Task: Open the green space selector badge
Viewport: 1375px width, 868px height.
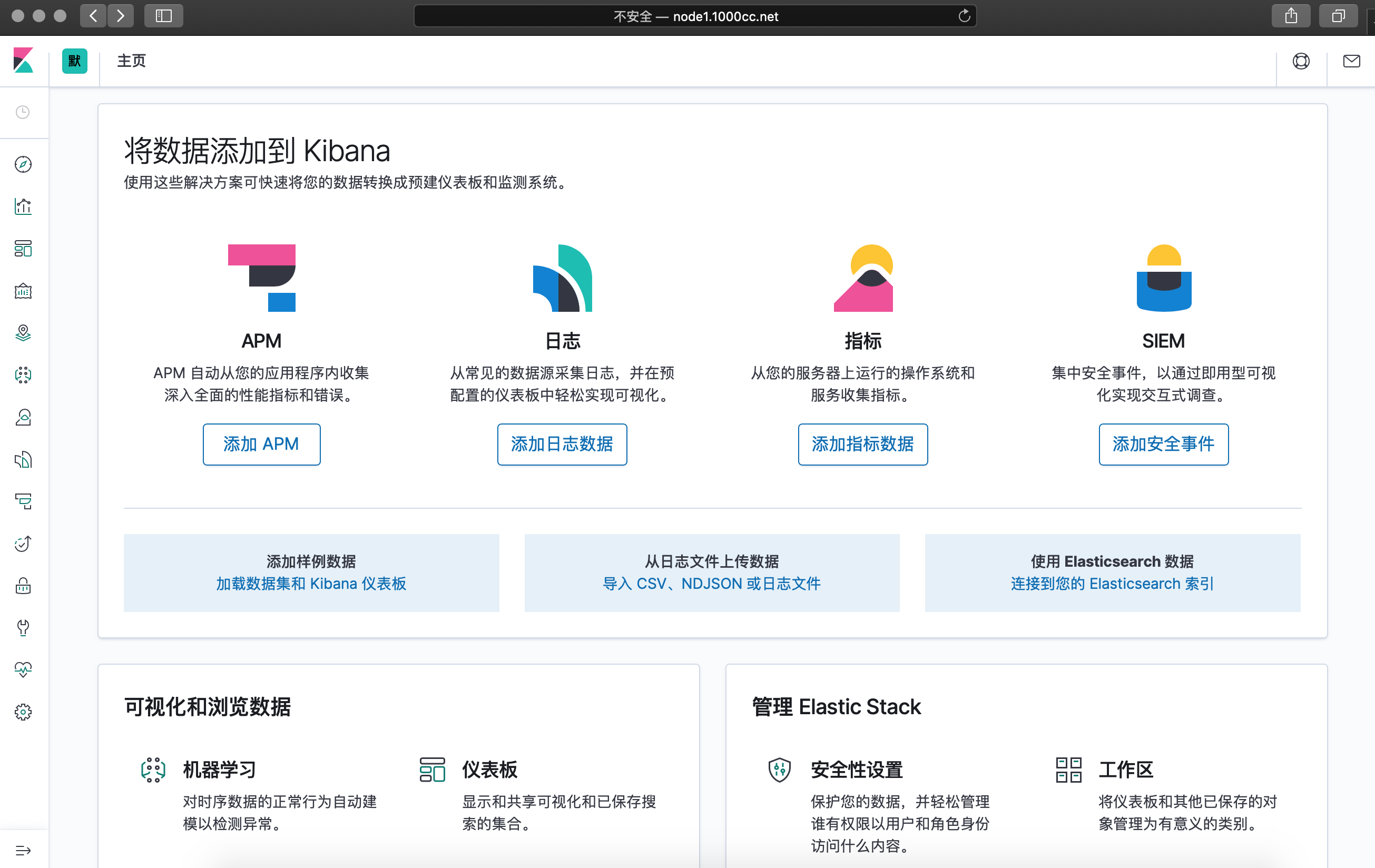Action: [x=75, y=61]
